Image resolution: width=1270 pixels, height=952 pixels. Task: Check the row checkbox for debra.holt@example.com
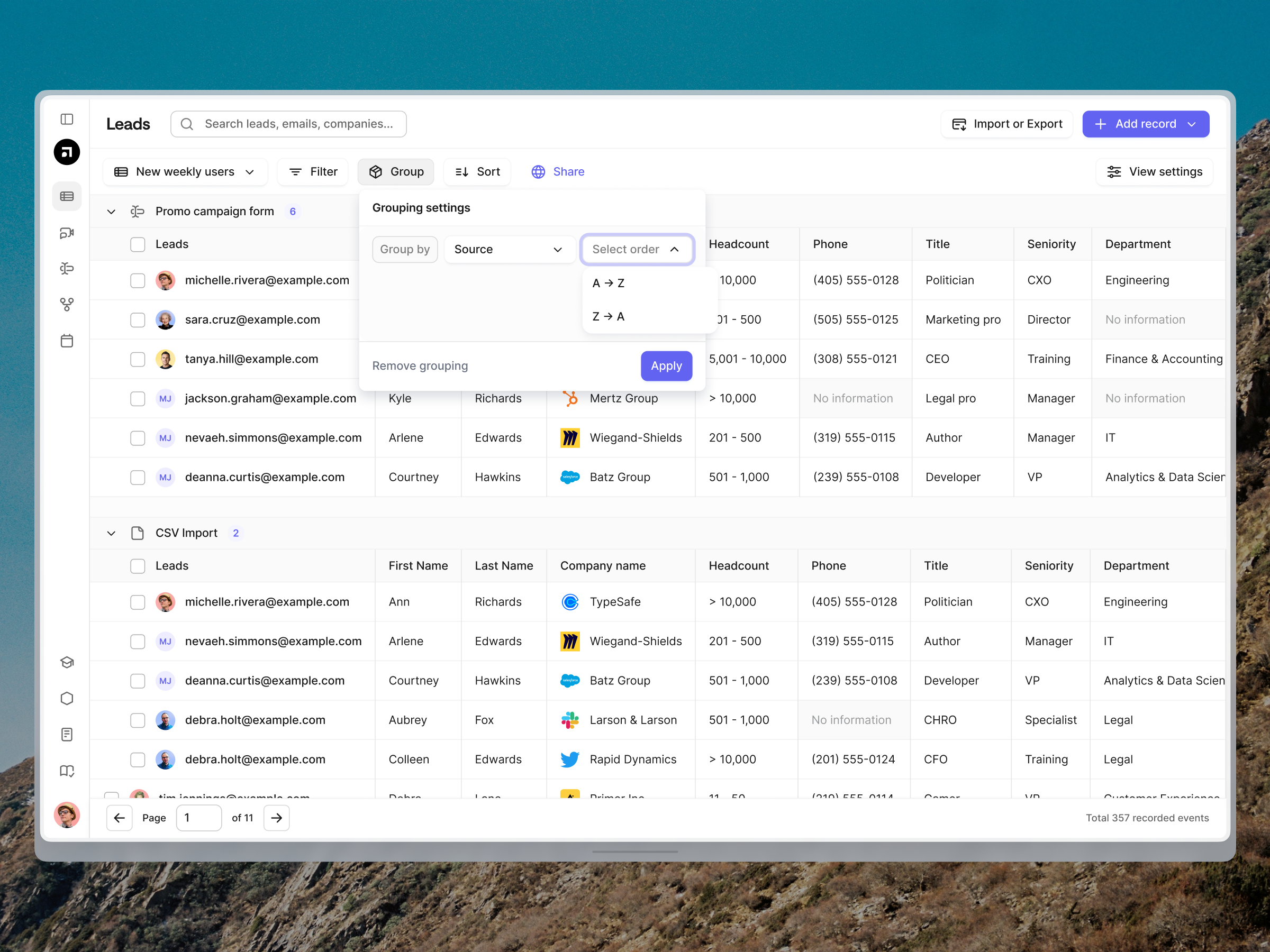point(138,720)
